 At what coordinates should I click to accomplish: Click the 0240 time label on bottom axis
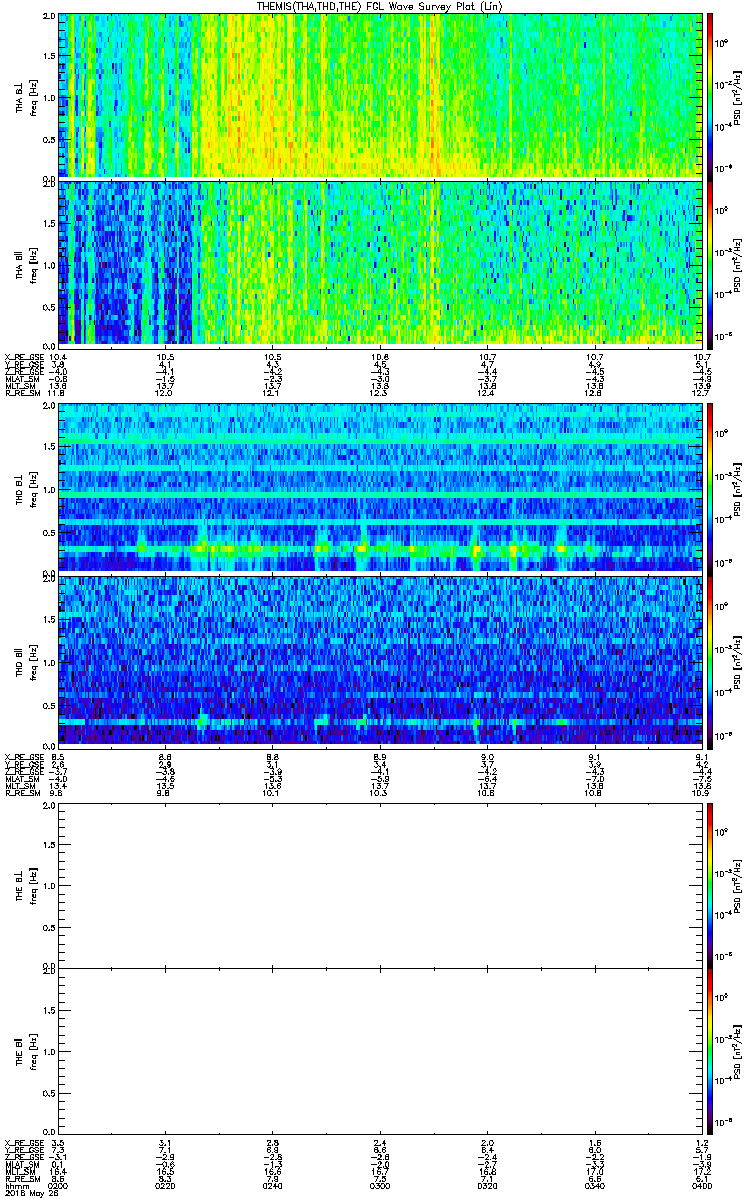[x=272, y=1184]
